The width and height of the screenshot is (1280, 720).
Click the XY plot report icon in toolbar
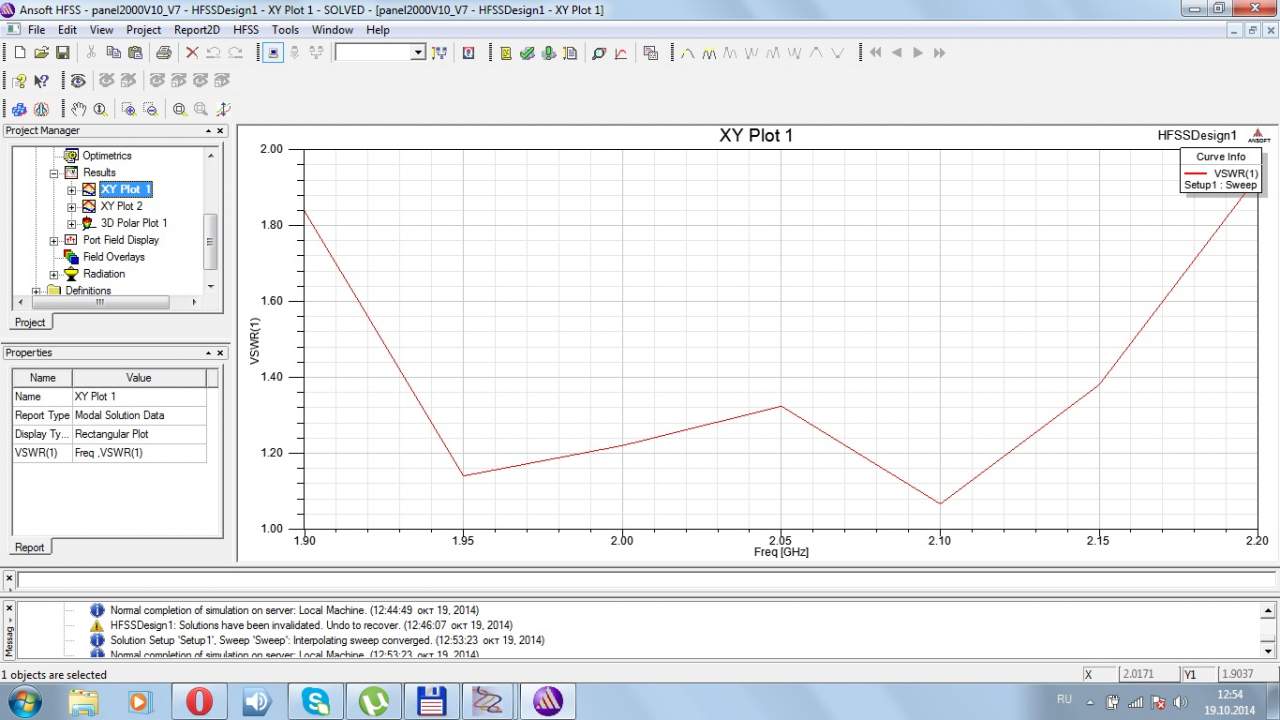coord(620,53)
